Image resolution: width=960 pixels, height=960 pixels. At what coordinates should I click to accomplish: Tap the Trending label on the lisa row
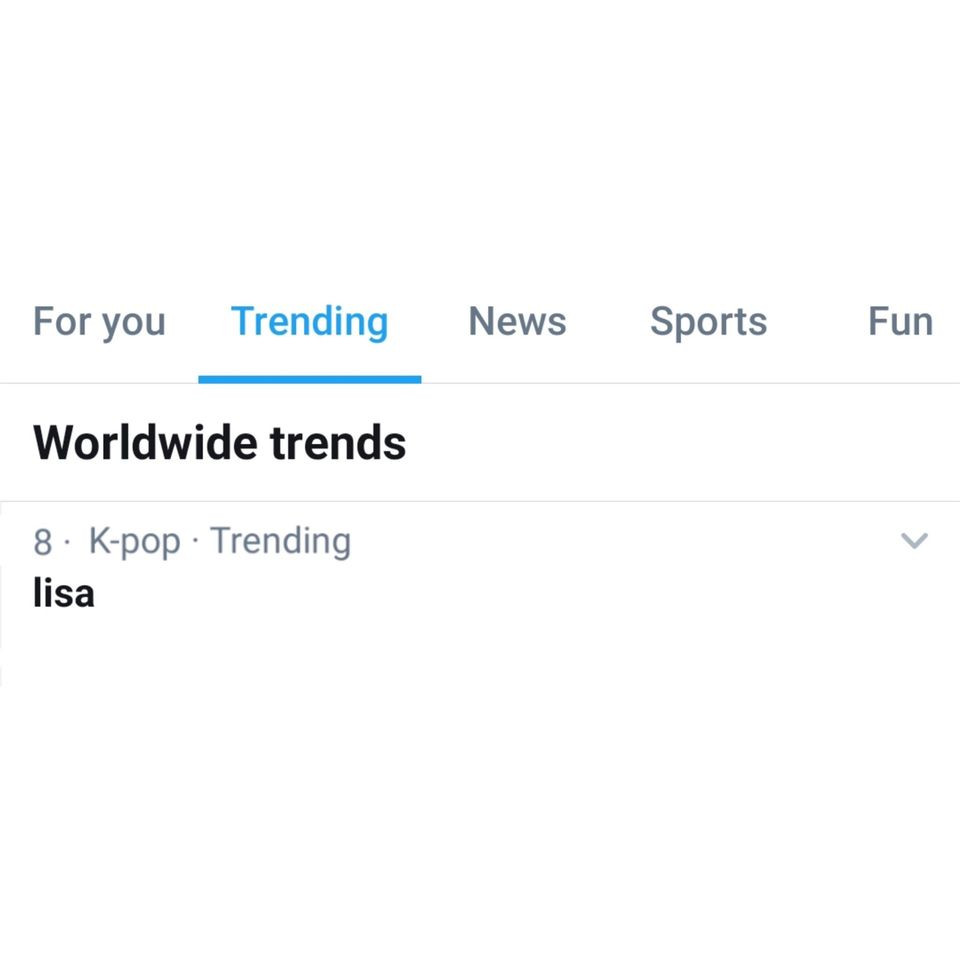coord(280,541)
